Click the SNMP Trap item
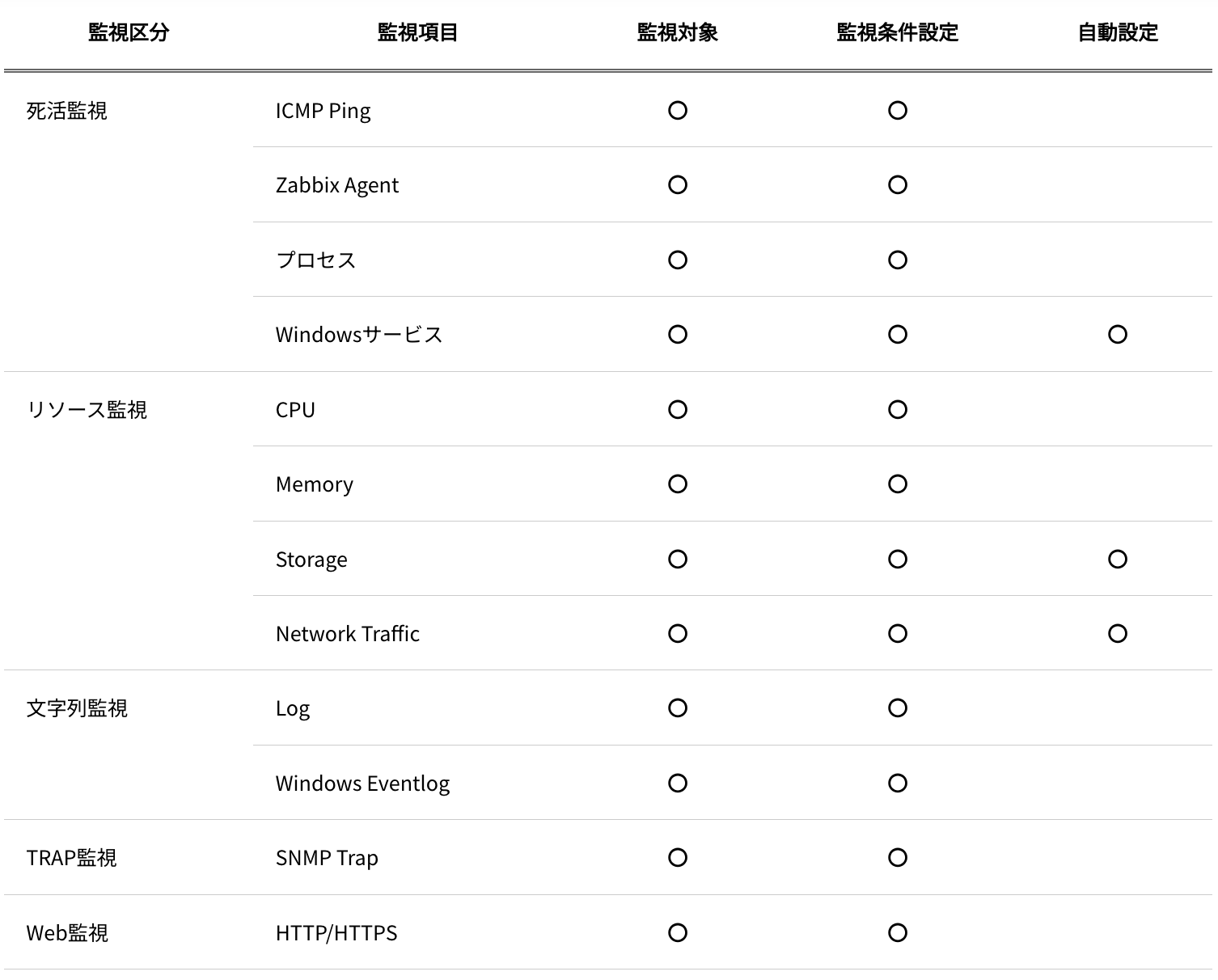The image size is (1218, 980). [x=327, y=858]
